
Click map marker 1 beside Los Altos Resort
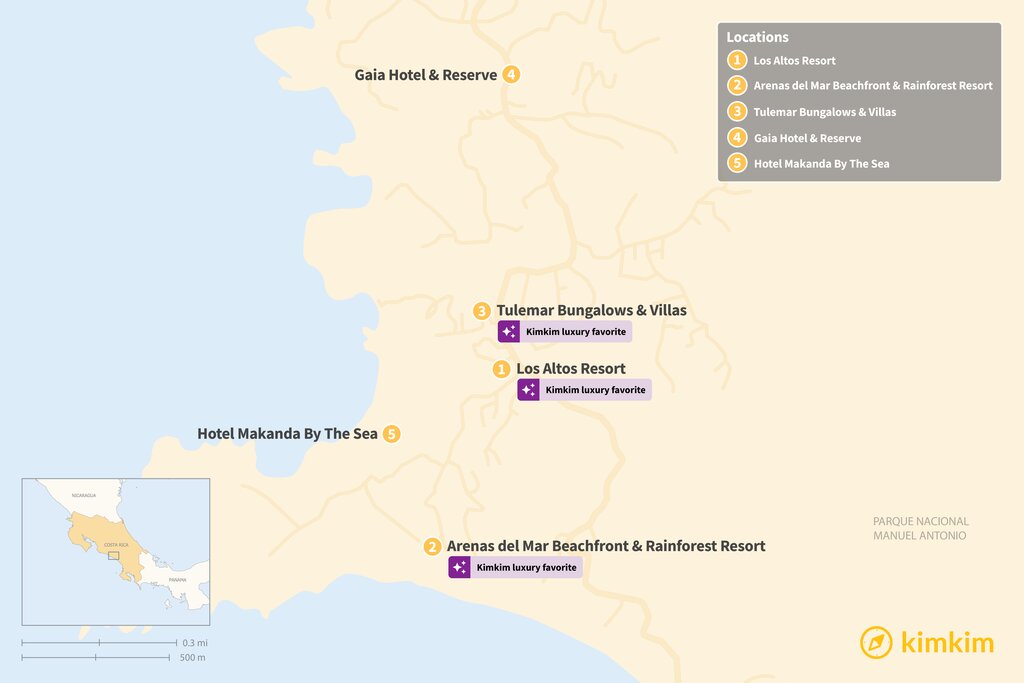coord(502,369)
